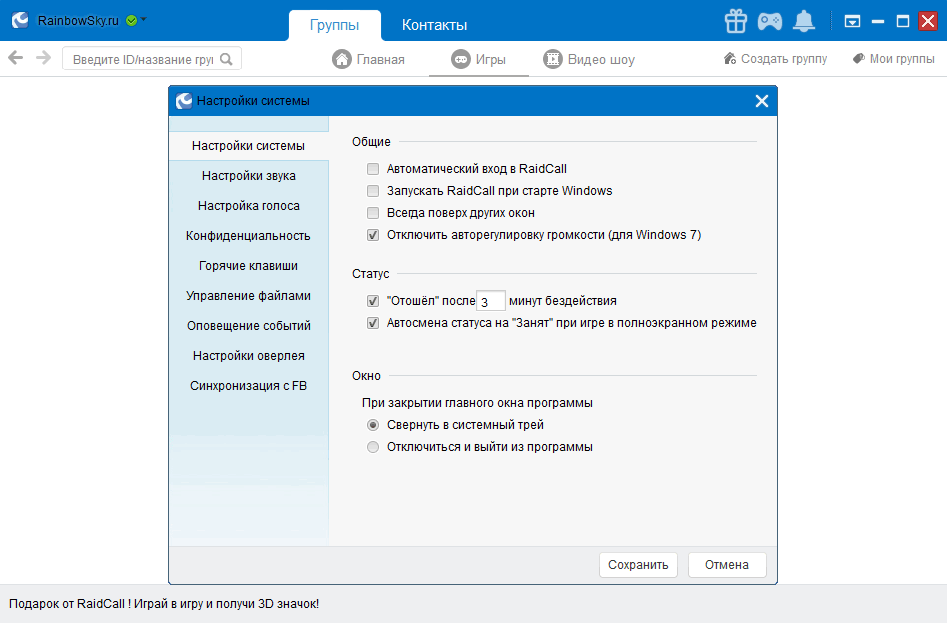Open Настройка голоса settings

tap(248, 206)
